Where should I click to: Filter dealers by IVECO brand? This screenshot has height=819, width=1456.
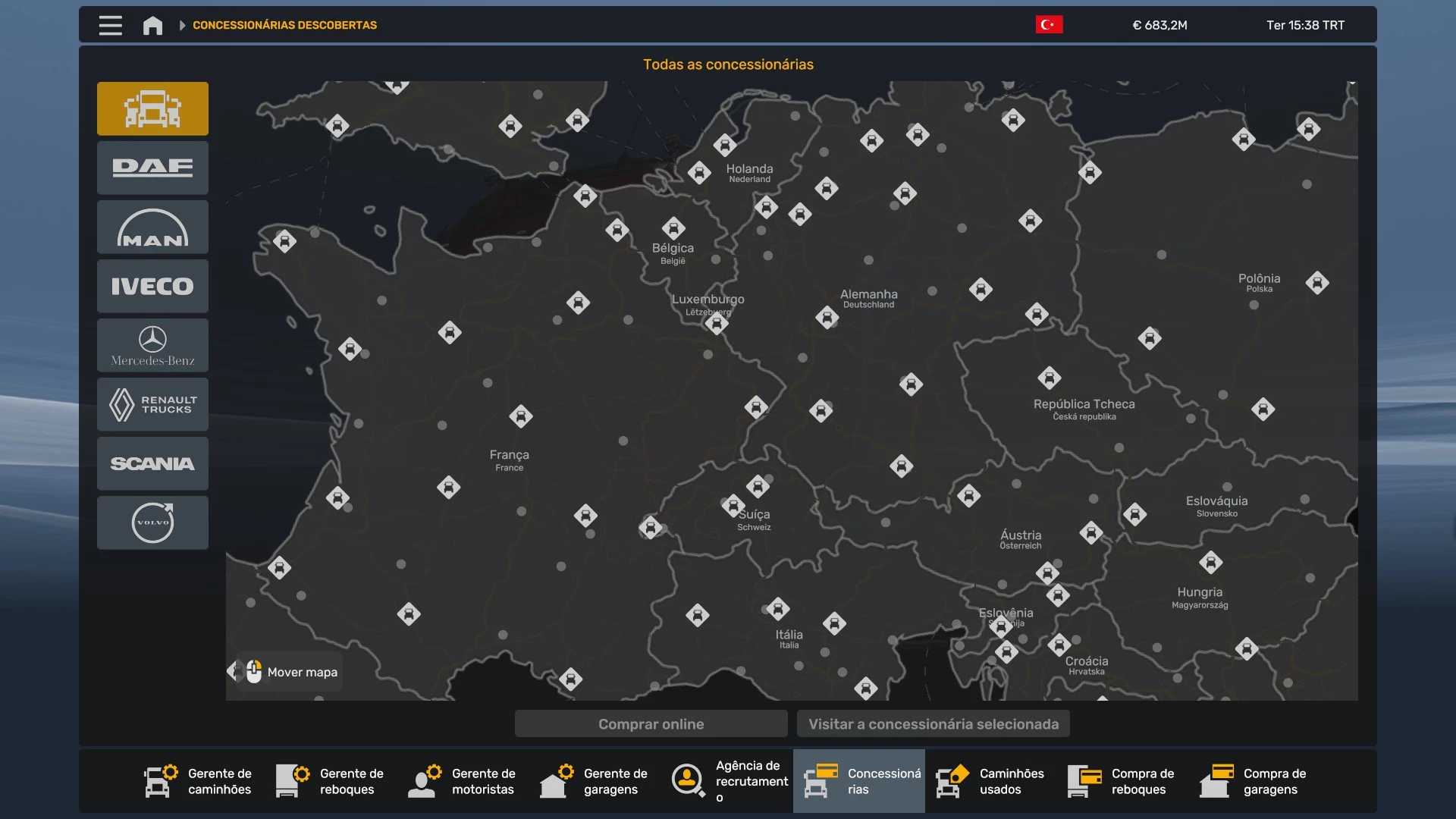tap(152, 286)
